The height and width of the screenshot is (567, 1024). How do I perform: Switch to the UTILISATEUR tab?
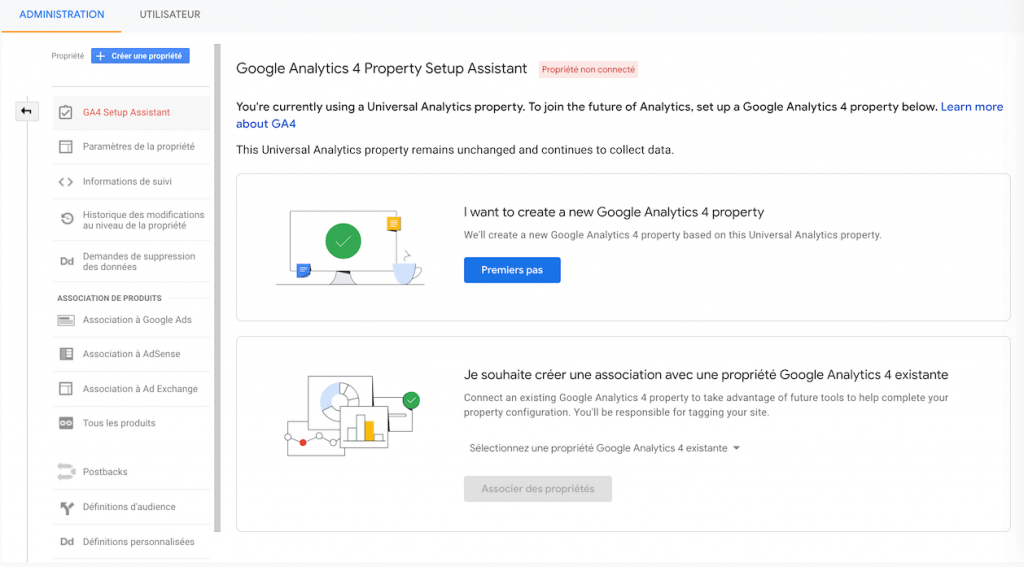click(x=170, y=14)
